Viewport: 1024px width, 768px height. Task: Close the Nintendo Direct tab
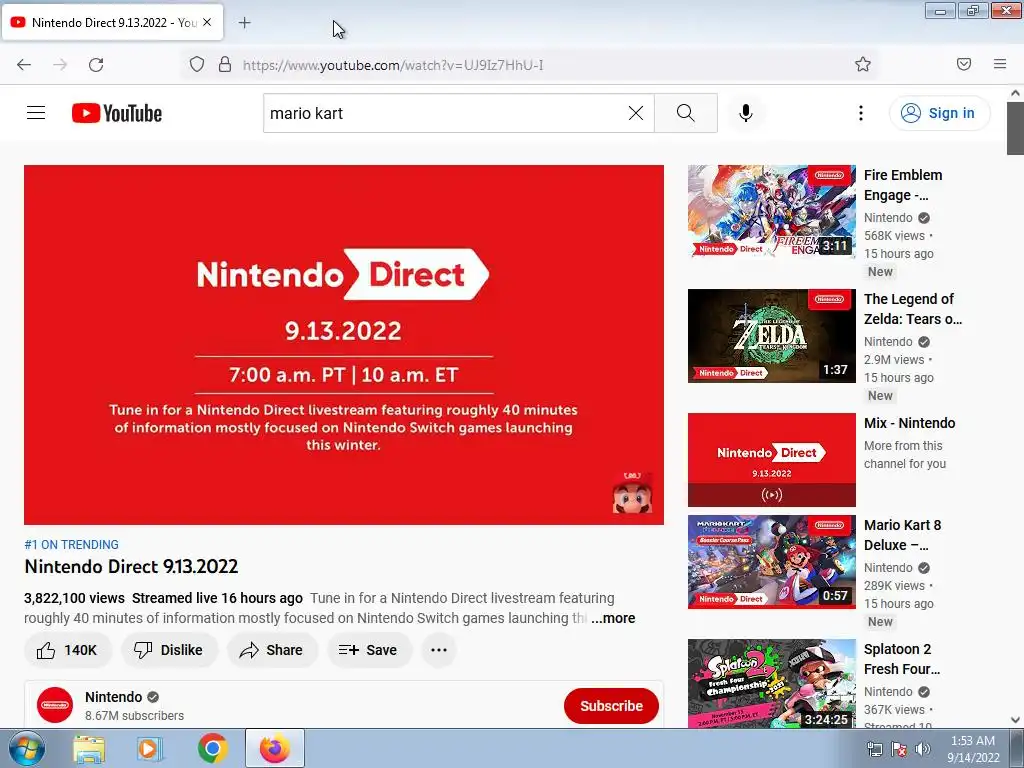point(207,22)
